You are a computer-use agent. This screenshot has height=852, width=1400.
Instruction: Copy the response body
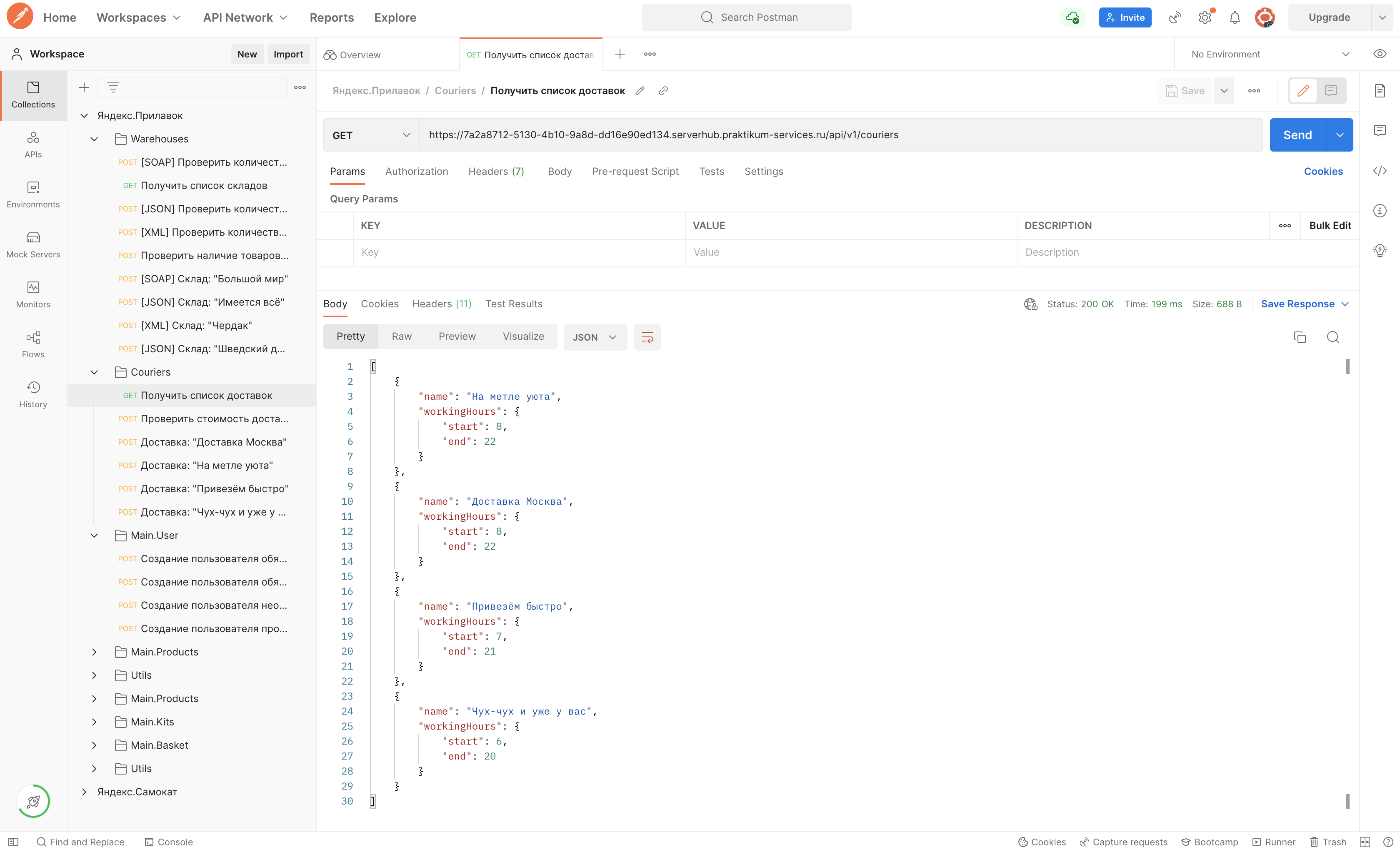point(1300,337)
